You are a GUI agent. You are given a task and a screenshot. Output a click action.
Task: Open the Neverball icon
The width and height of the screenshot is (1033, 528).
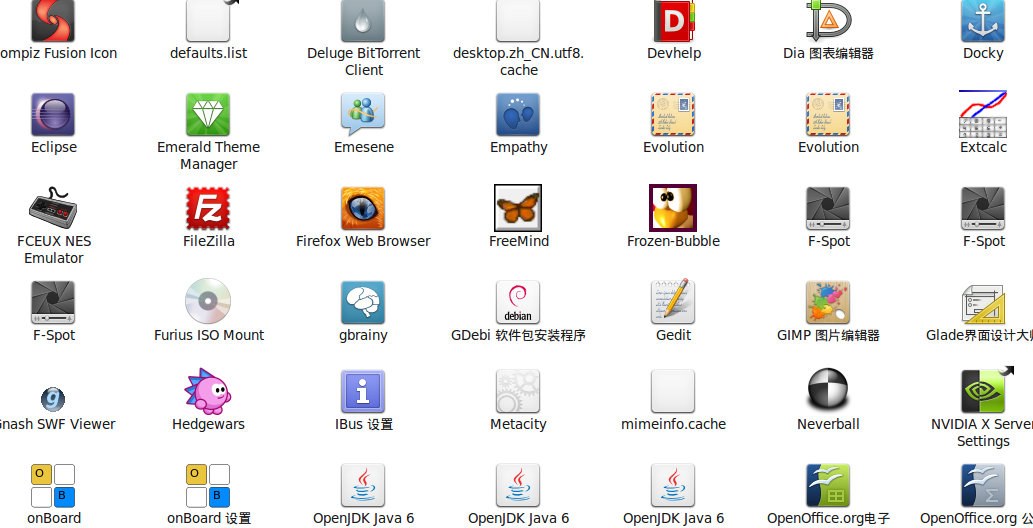point(828,389)
